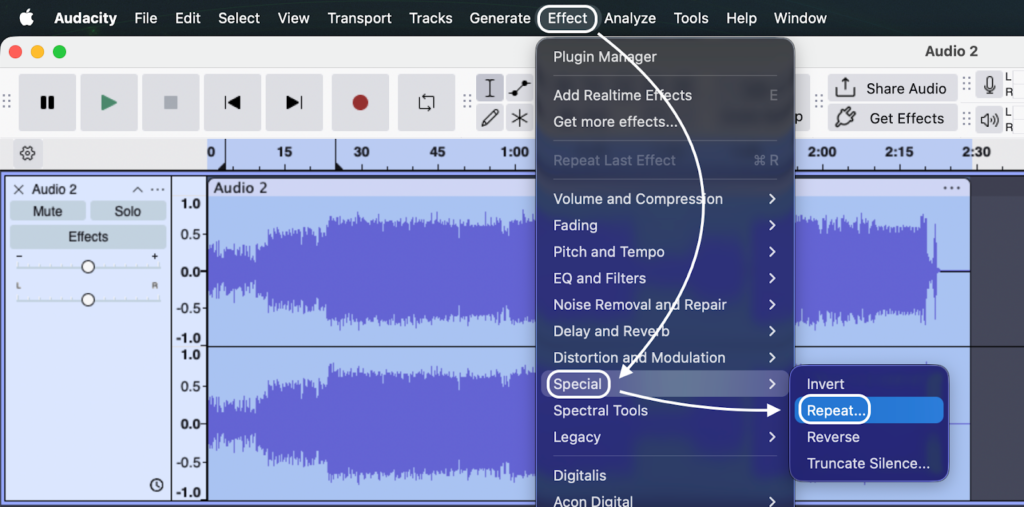
Task: Open the track Effects panel
Action: pos(88,237)
